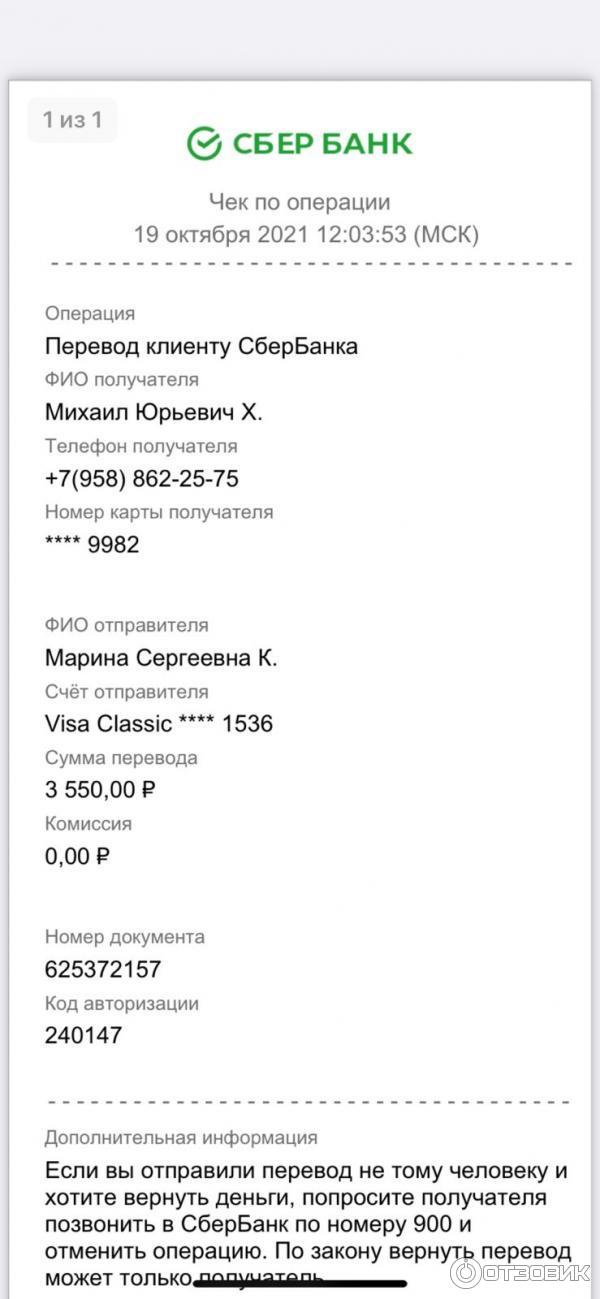Click the Otzovik watermark logo icon
Viewport: 600px width, 1299px height.
click(466, 1272)
